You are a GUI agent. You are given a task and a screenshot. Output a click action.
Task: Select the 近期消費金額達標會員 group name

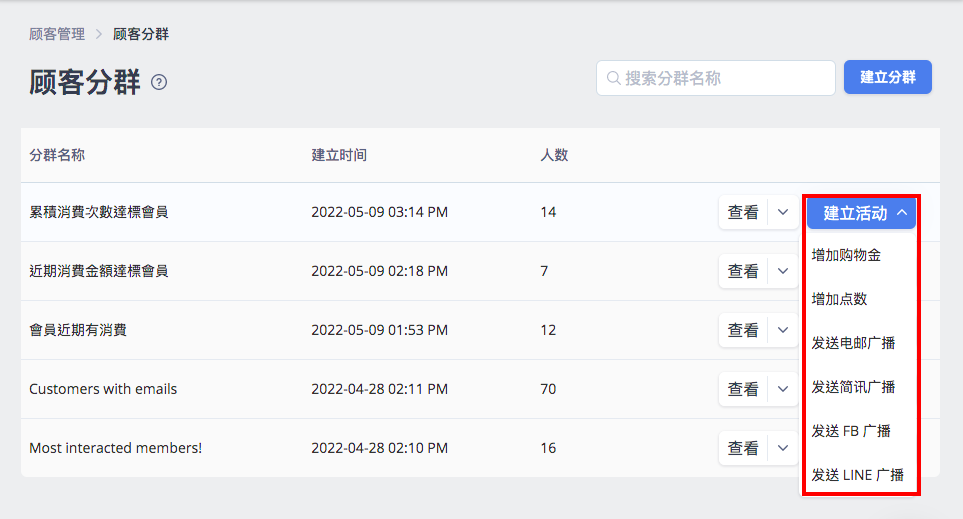point(99,271)
